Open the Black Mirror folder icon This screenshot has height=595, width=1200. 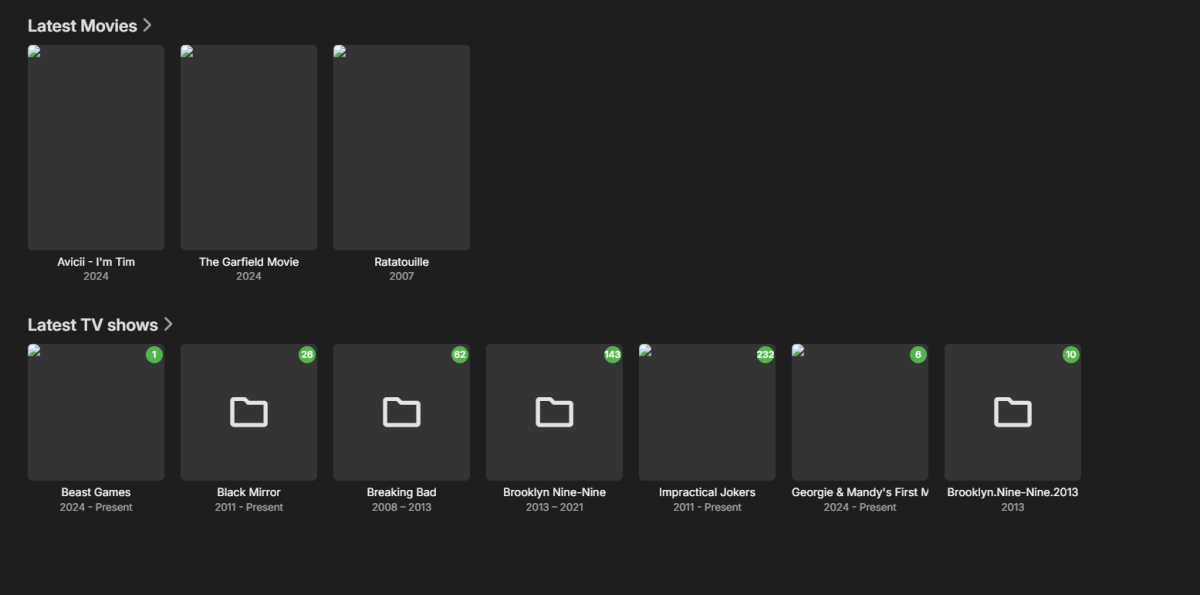pyautogui.click(x=248, y=412)
